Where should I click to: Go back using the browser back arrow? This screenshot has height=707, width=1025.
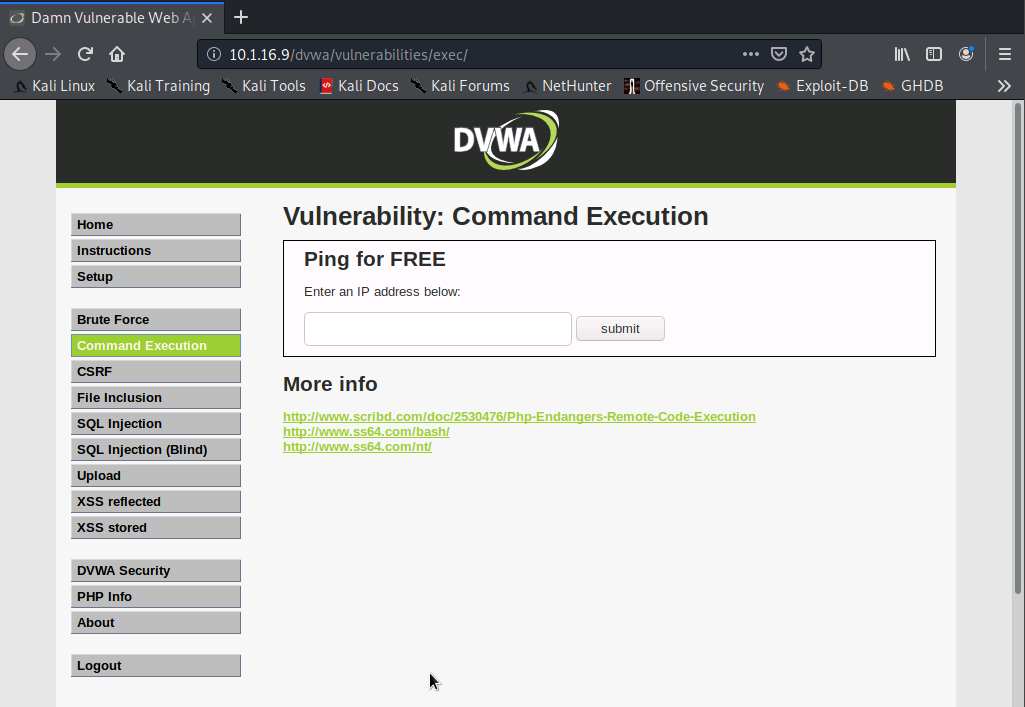(x=20, y=54)
